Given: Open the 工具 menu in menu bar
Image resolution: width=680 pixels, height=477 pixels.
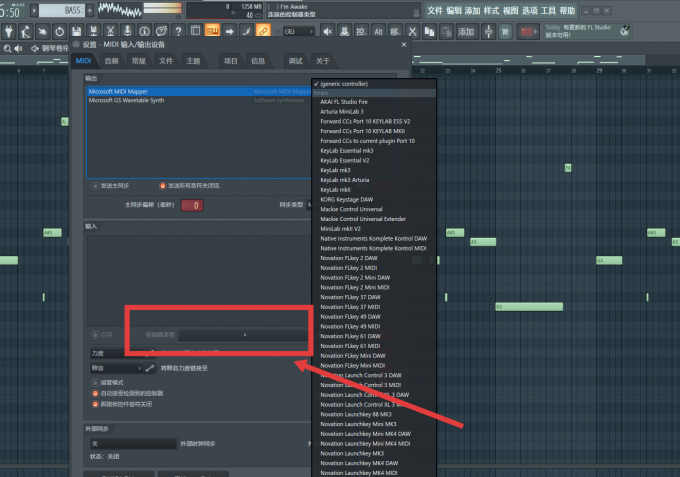Looking at the screenshot, I should (548, 10).
